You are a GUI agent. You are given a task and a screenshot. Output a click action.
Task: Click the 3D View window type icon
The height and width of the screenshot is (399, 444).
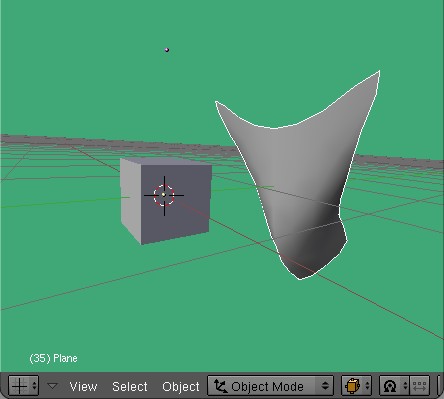point(19,386)
